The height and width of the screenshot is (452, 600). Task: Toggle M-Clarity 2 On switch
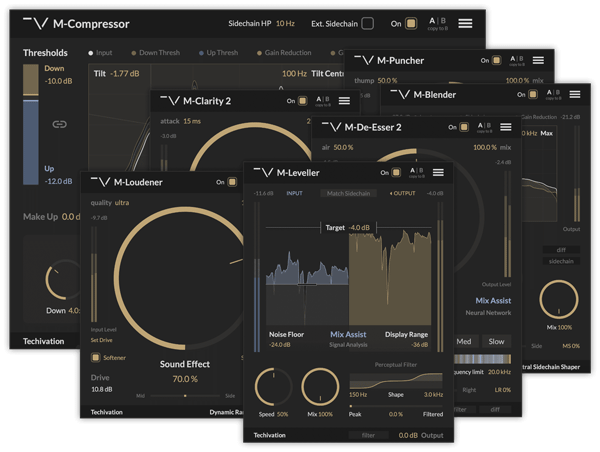pos(303,101)
